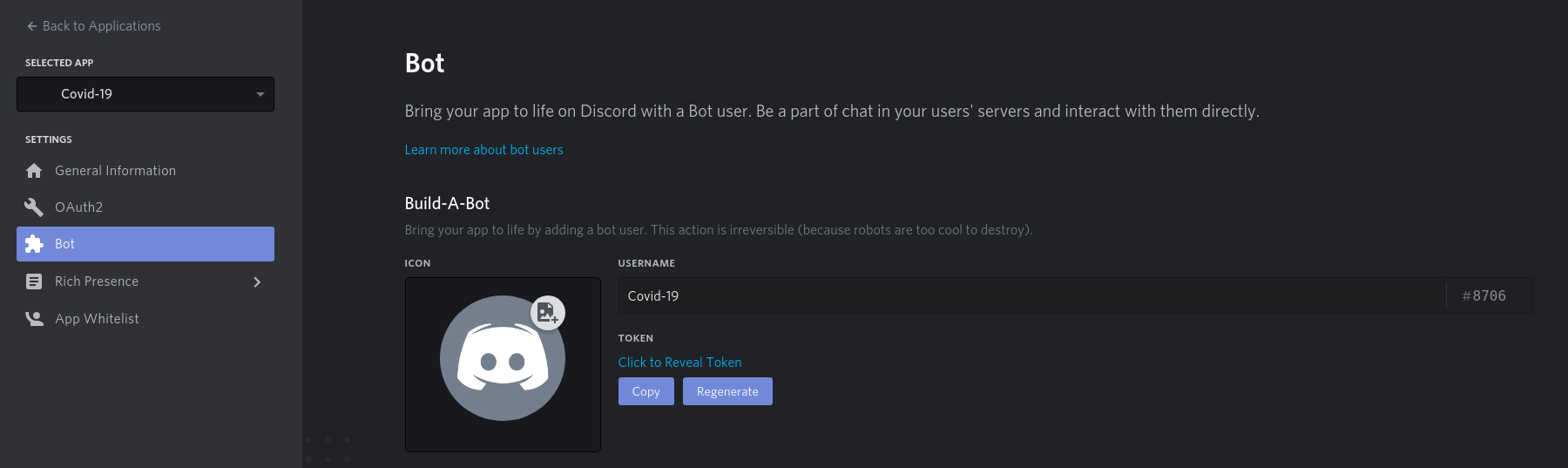Click the App Whitelist person icon
Screen dimensions: 1568x468
(34, 319)
